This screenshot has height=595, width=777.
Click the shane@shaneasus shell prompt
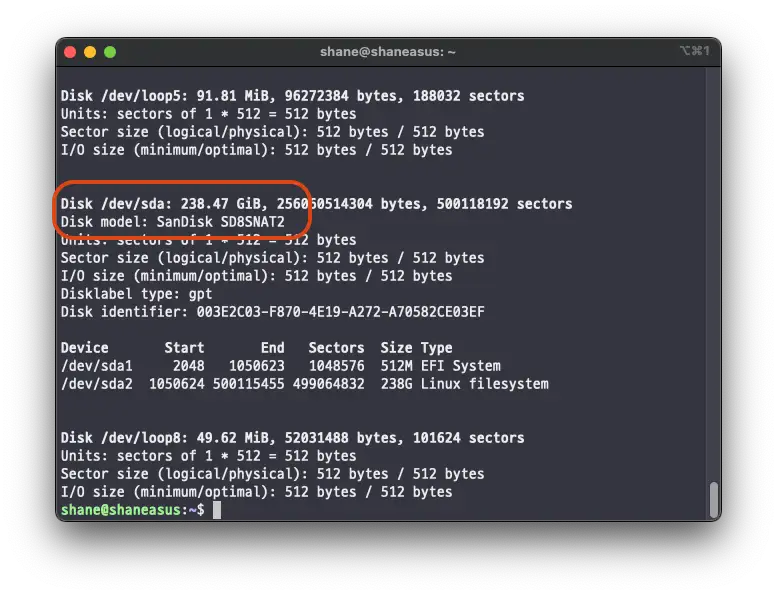pos(132,510)
